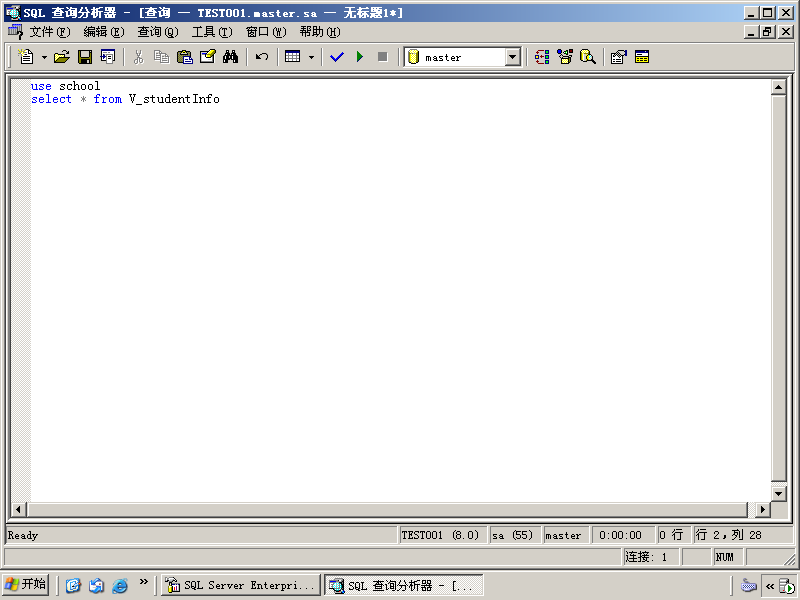Screen dimensions: 800x600
Task: Click the horizontal scrollbar right arrow
Action: pyautogui.click(x=763, y=509)
